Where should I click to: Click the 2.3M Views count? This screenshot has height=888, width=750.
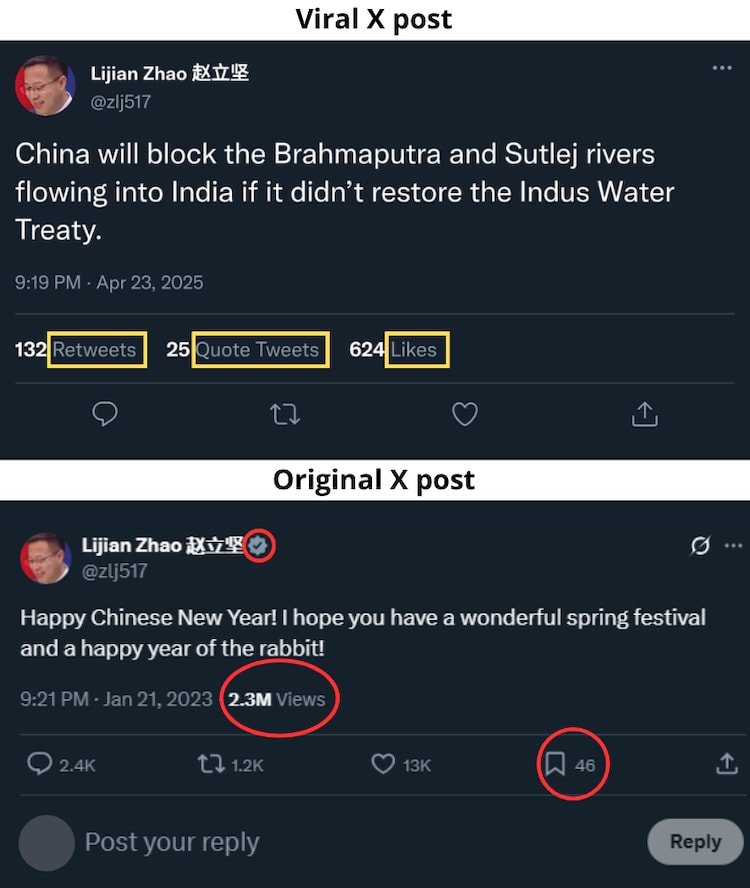point(276,699)
